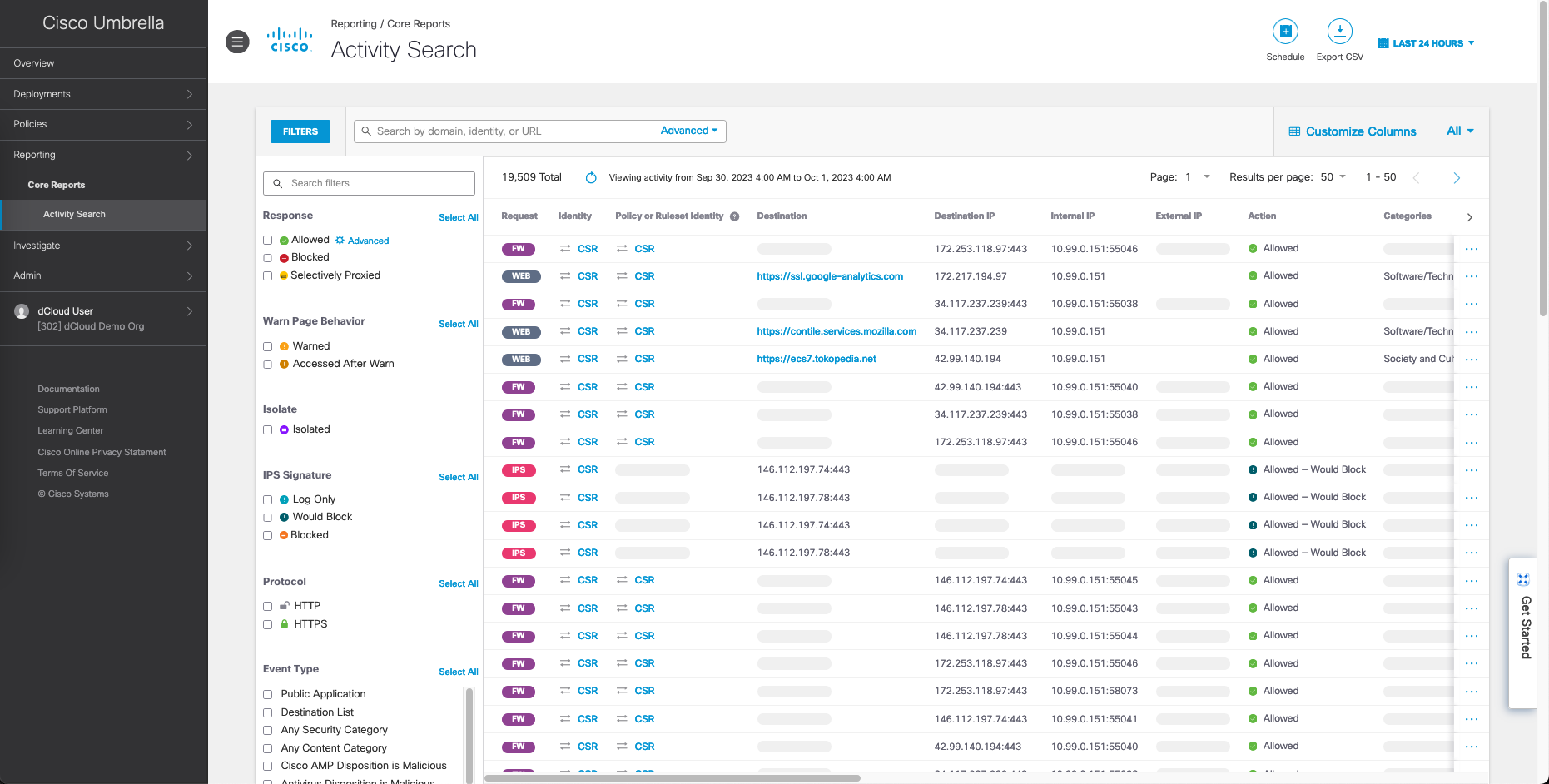Go to next results page arrow
The width and height of the screenshot is (1549, 784).
coord(1457,177)
